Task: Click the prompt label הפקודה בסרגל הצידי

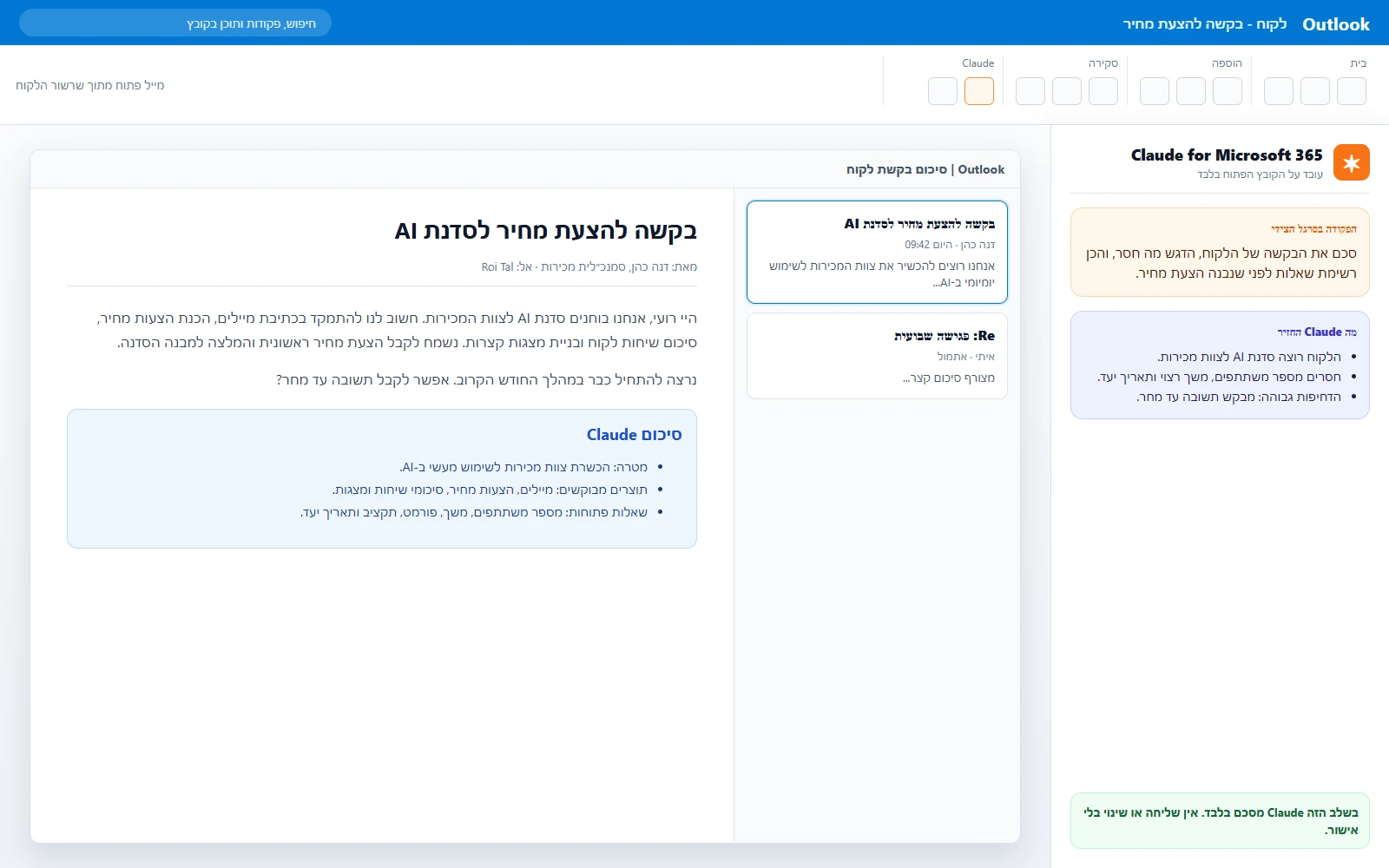Action: pos(1313,229)
